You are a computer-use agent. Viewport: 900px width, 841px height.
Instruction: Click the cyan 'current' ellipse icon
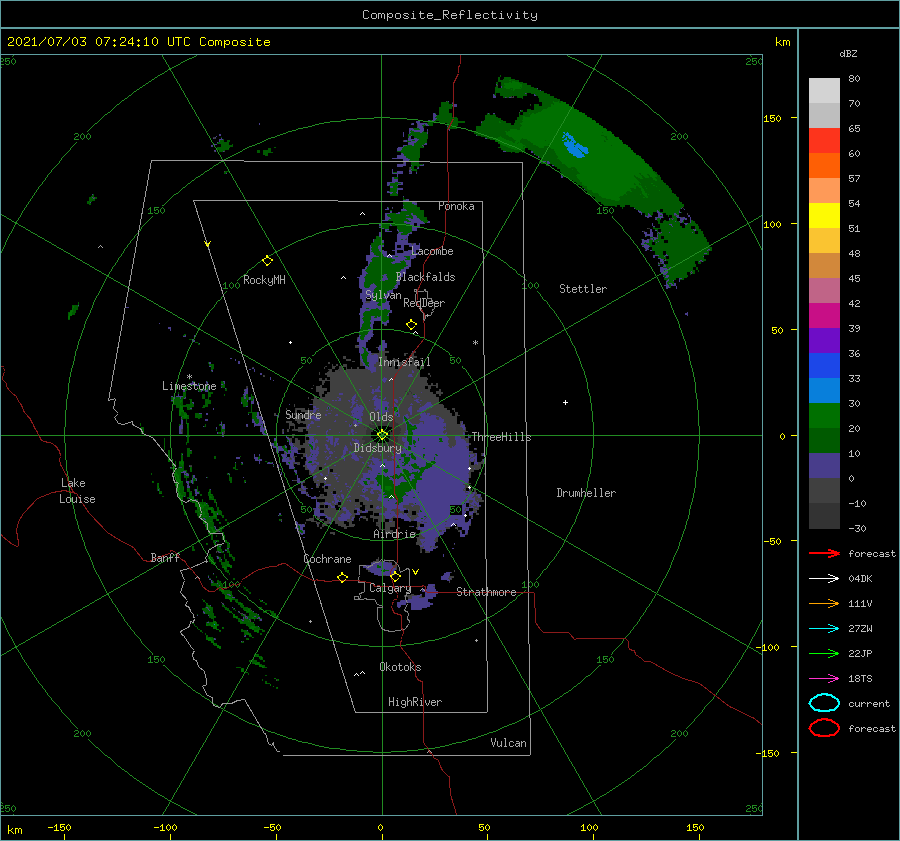(824, 703)
